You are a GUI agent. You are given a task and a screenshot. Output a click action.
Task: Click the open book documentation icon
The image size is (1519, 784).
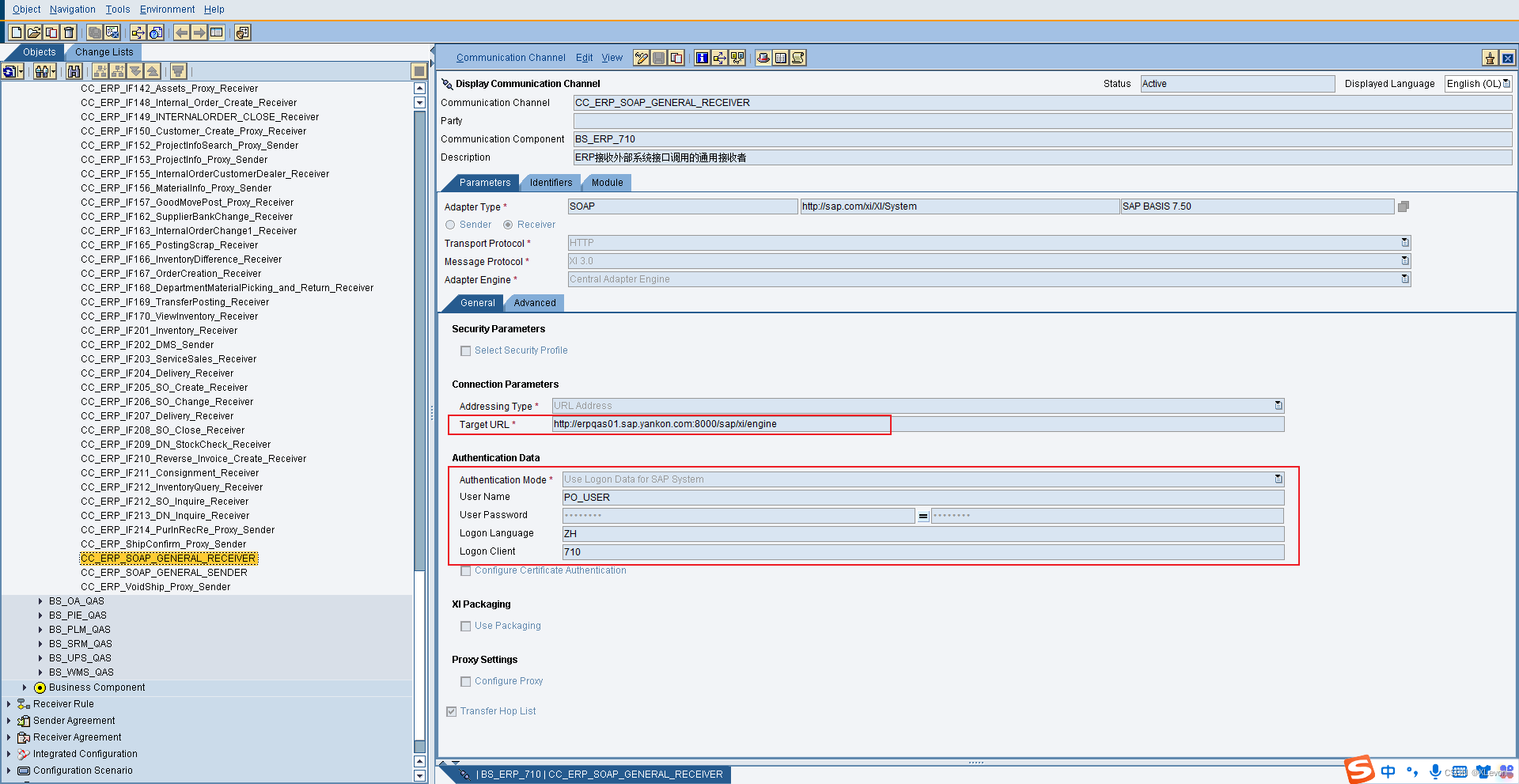tap(781, 58)
